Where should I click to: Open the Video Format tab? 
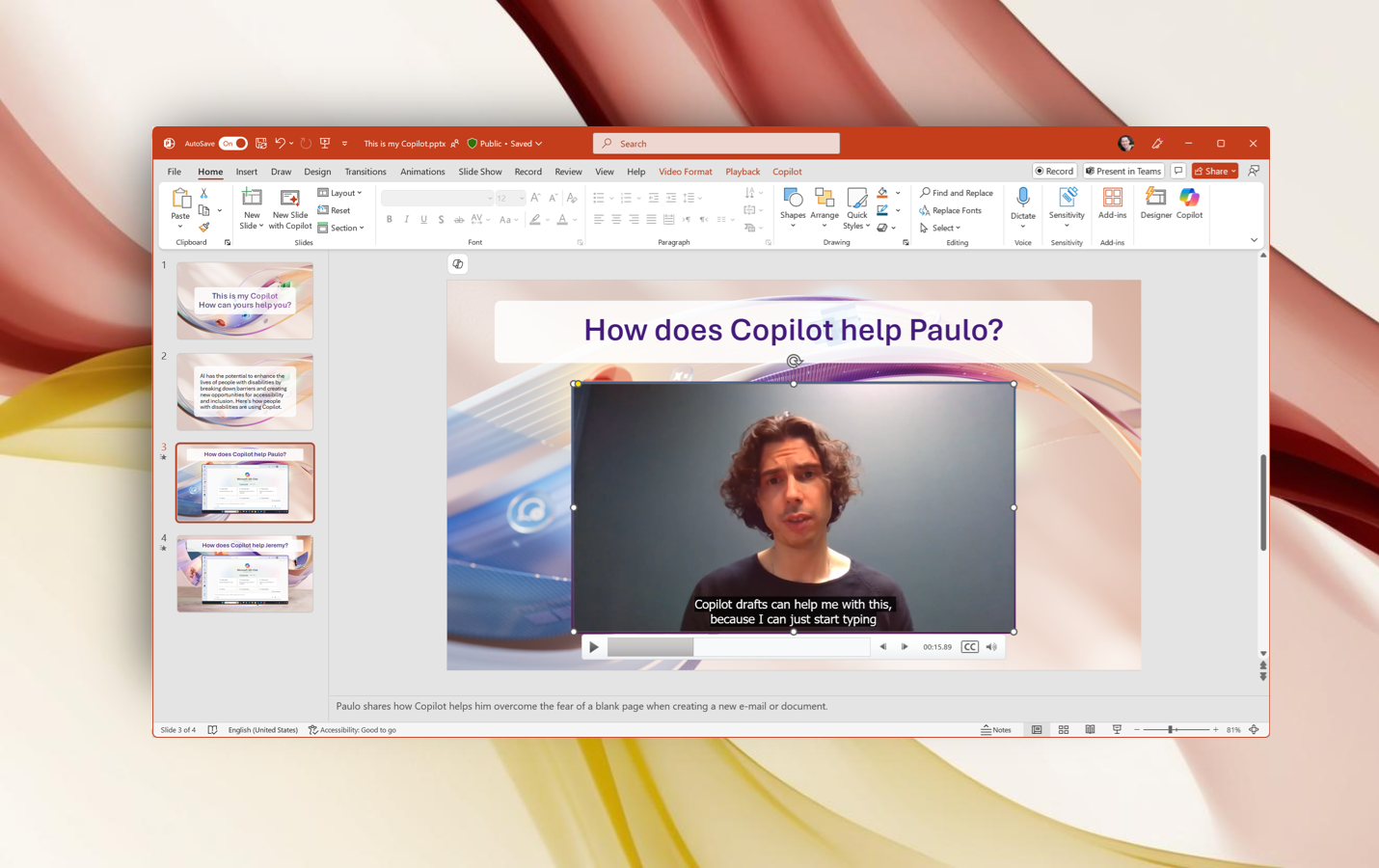coord(686,172)
